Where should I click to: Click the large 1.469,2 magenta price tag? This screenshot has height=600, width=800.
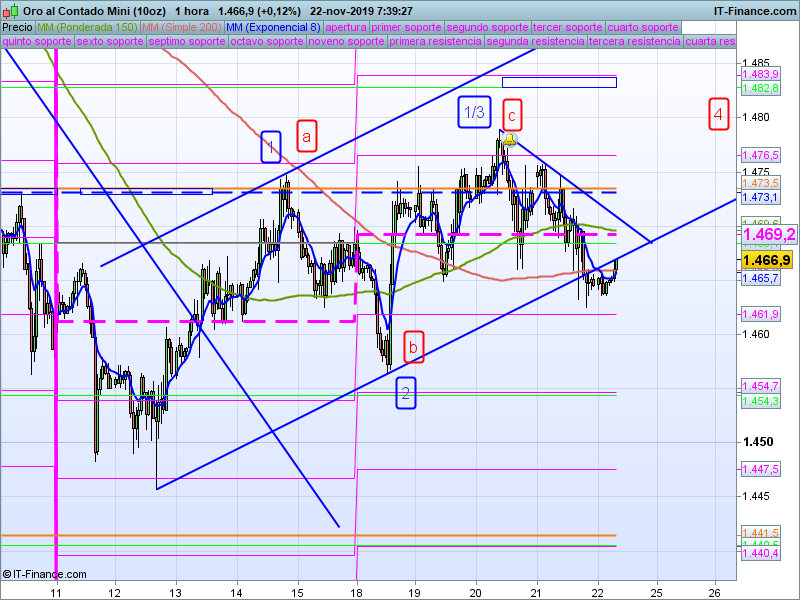point(769,234)
